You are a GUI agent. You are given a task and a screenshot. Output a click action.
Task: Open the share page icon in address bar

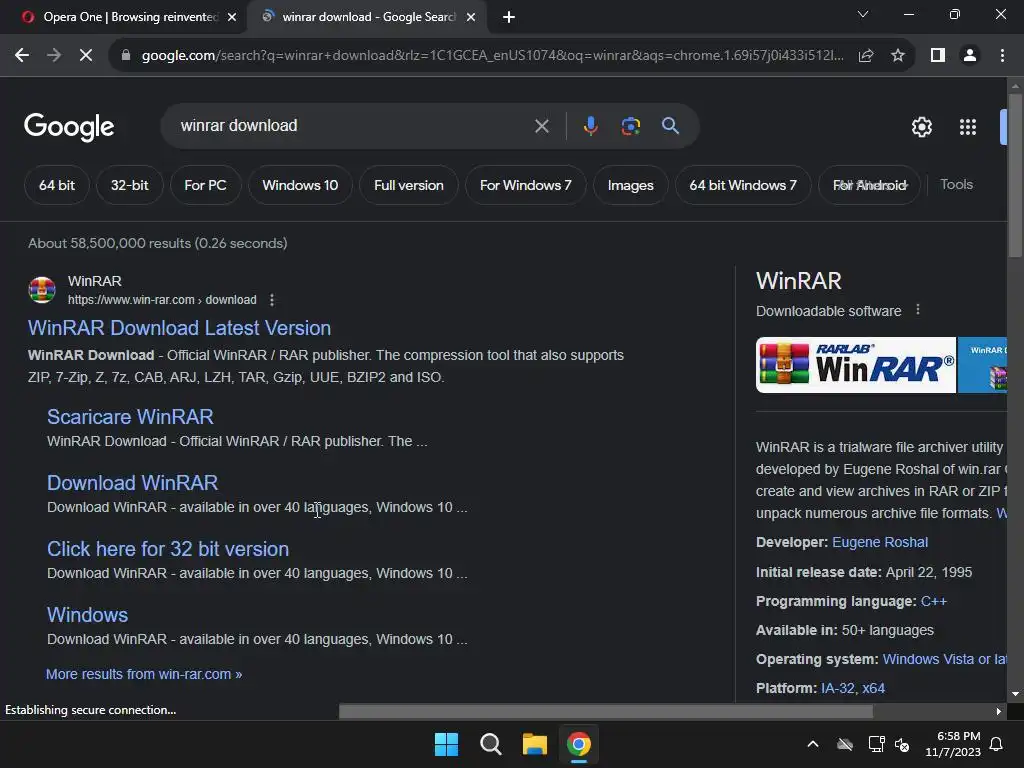[866, 56]
